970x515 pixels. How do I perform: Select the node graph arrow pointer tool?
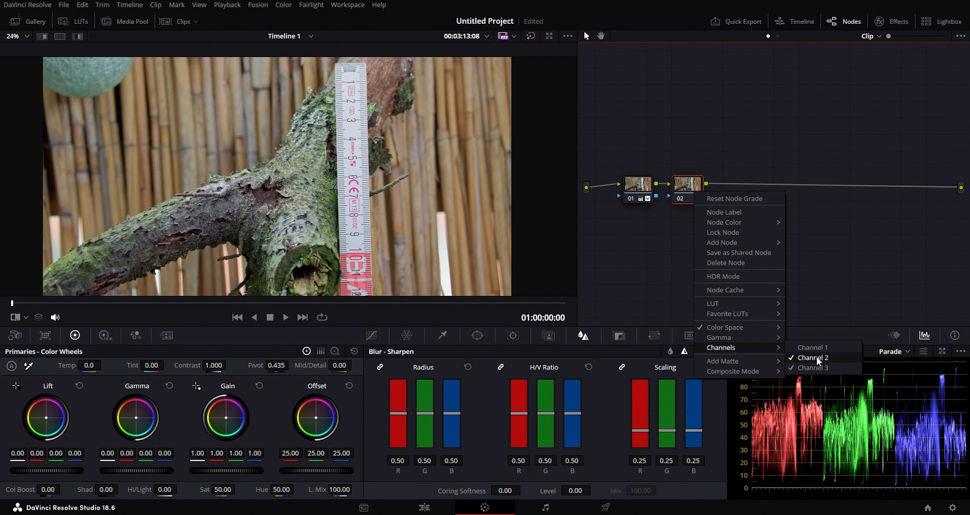pyautogui.click(x=586, y=36)
